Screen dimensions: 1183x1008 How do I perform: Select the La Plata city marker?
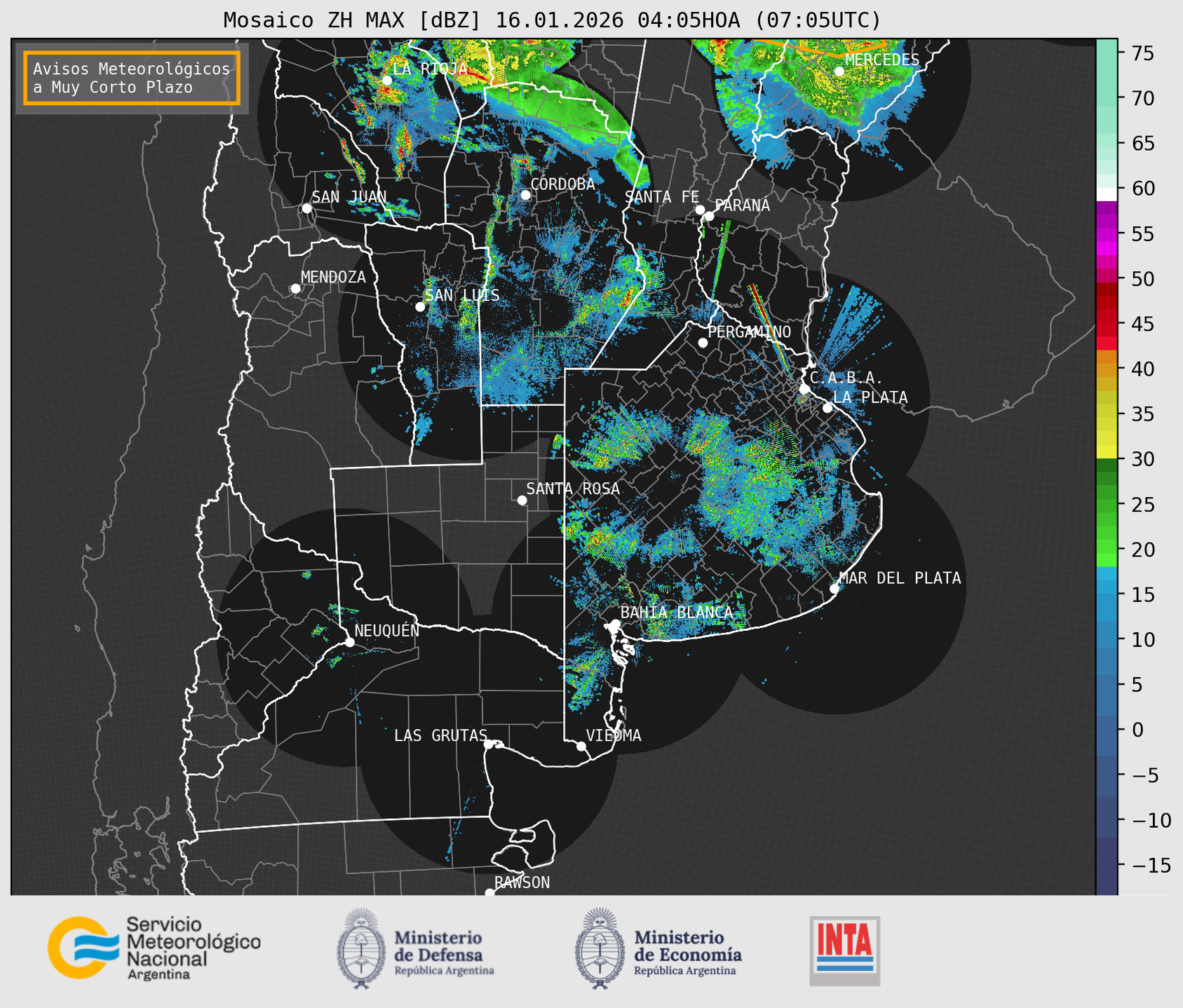click(x=827, y=408)
